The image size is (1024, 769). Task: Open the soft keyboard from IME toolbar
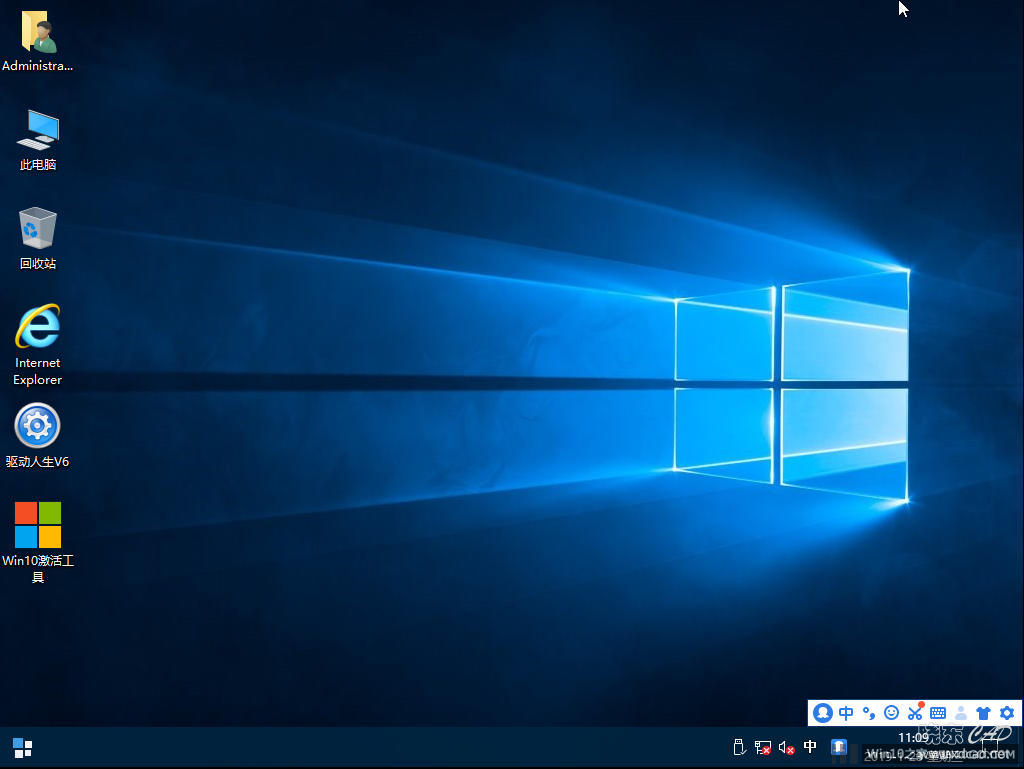click(x=938, y=713)
